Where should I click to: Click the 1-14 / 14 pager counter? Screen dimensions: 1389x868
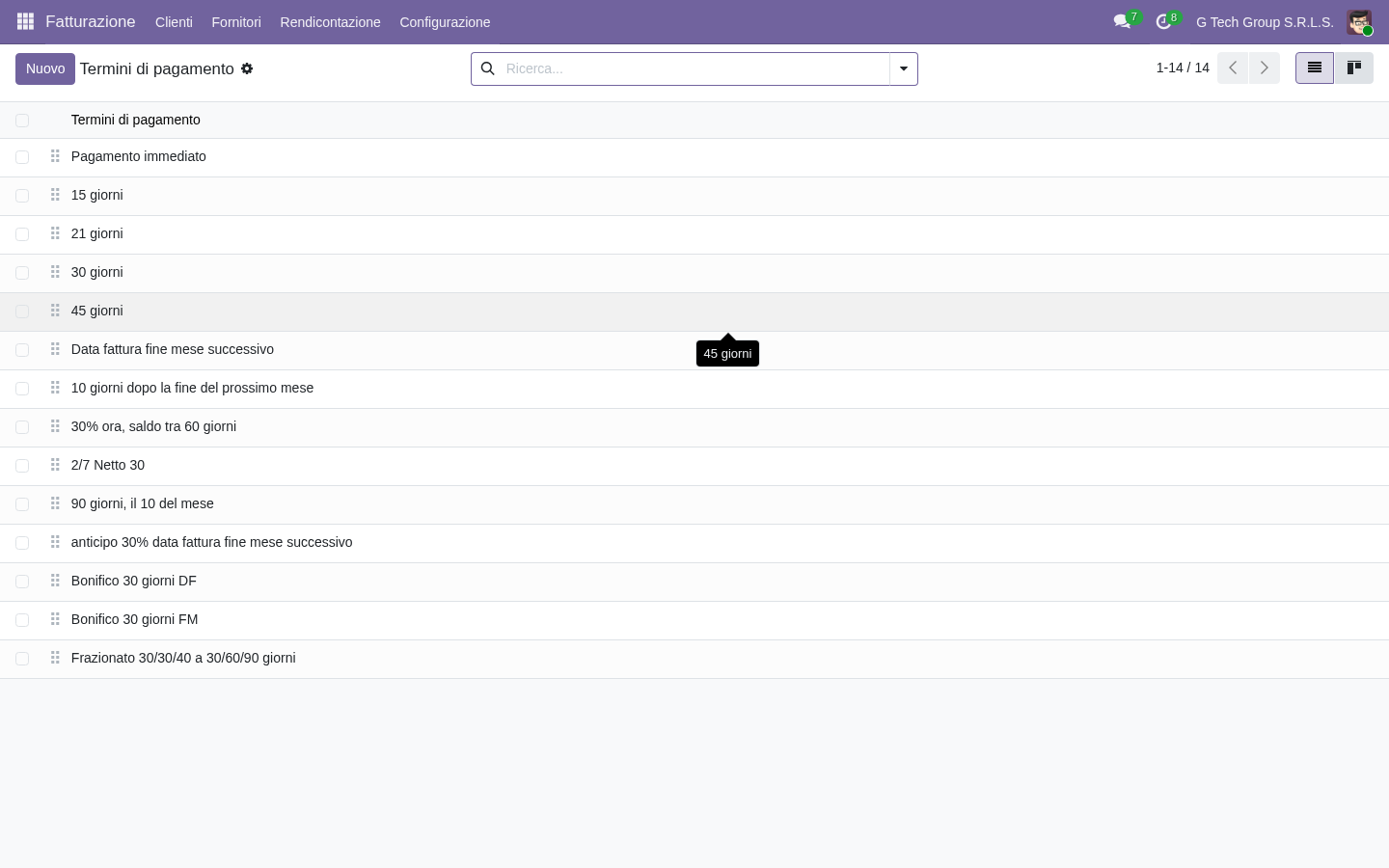coord(1183,68)
